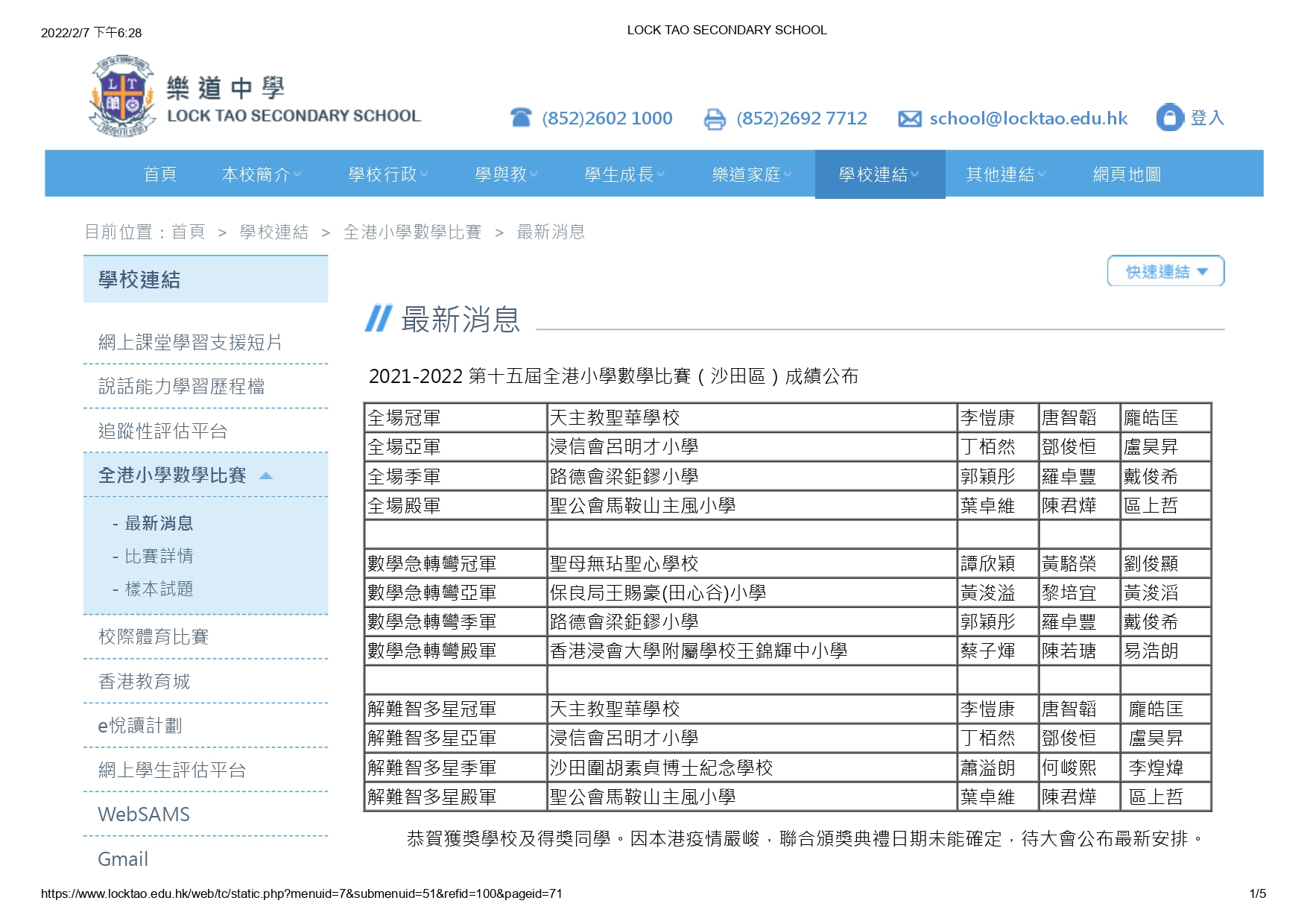Click the login padlock icon
This screenshot has height=924, width=1307.
tap(1169, 118)
